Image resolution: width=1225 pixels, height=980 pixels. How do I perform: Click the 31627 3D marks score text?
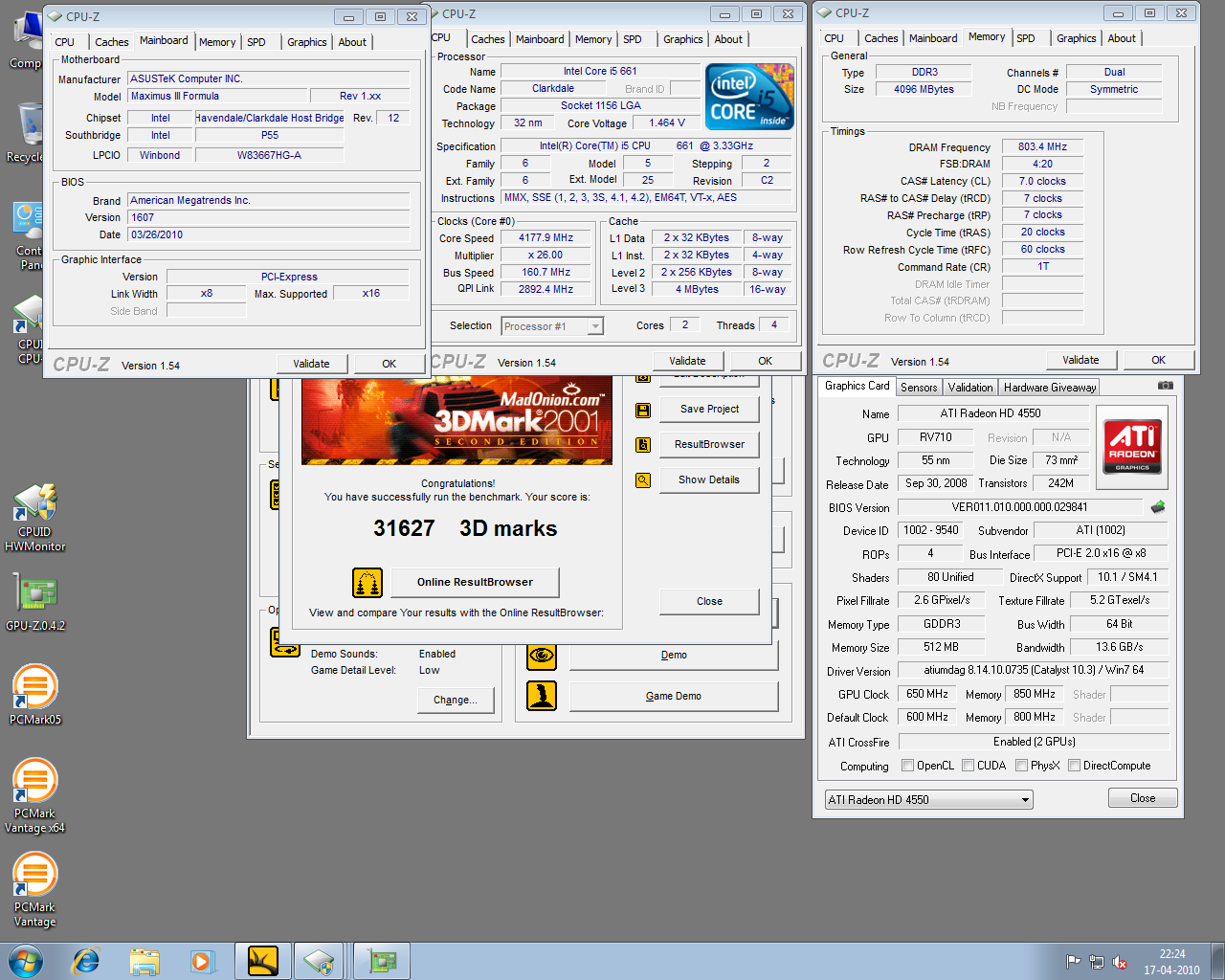465,528
